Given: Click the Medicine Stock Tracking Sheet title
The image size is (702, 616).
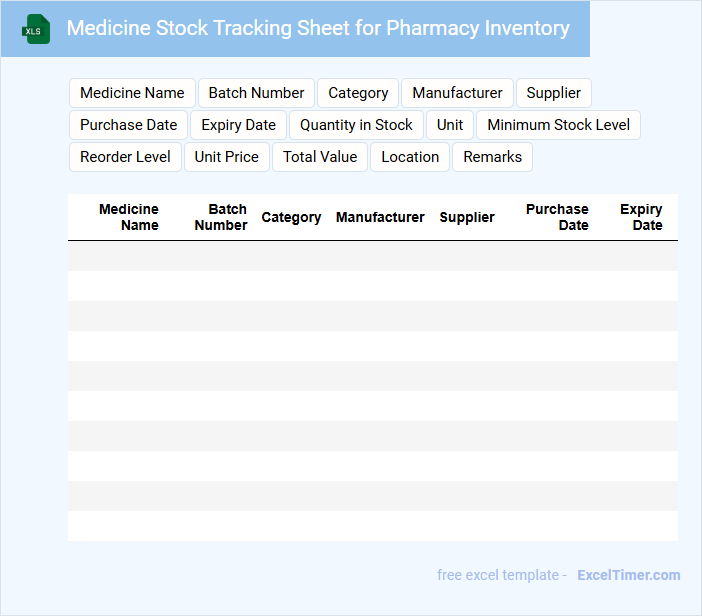Looking at the screenshot, I should click(x=318, y=28).
